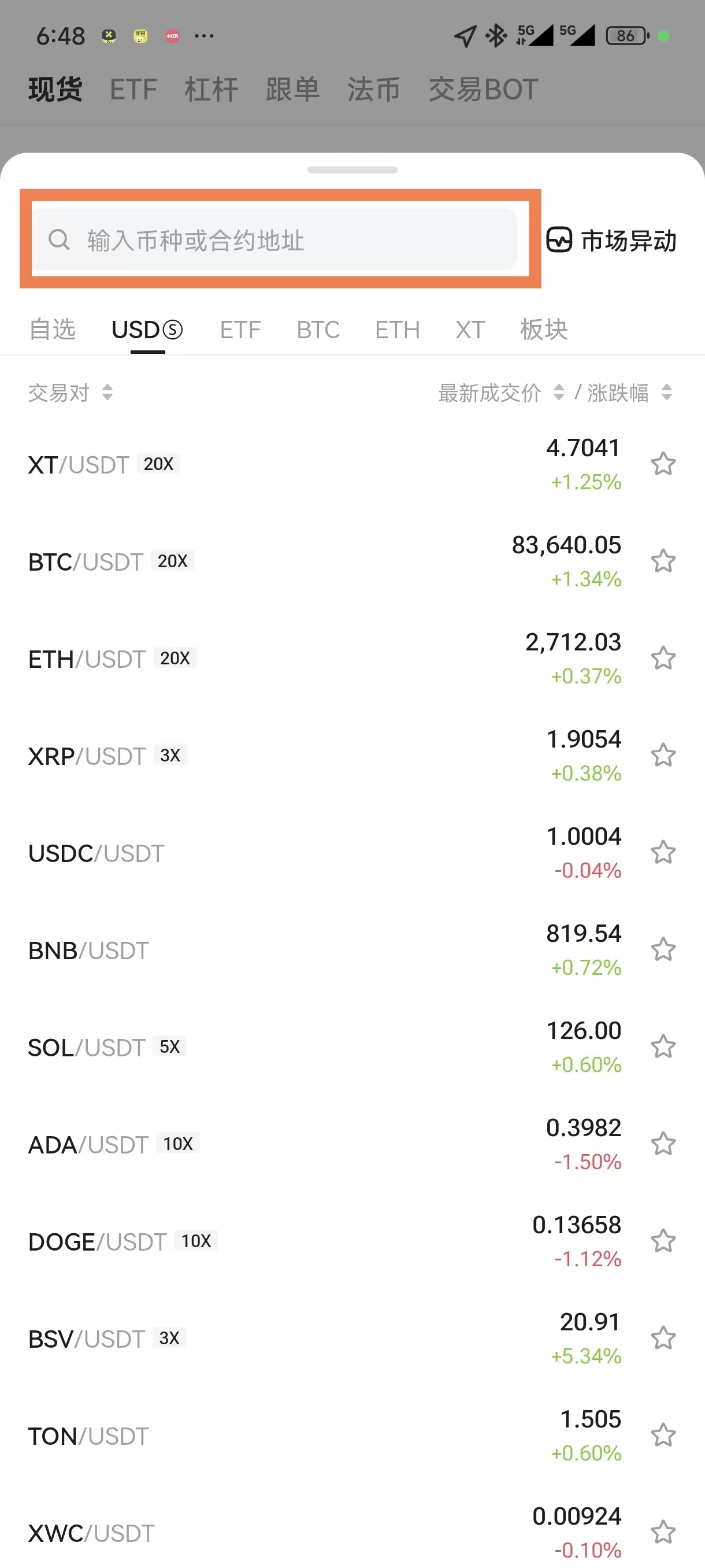
Task: Sort list by trading pair arrows
Action: pos(107,393)
